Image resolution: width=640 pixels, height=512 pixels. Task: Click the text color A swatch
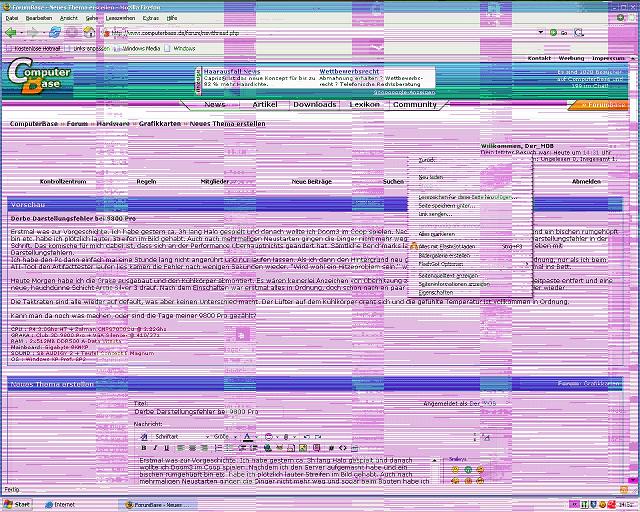(x=247, y=436)
